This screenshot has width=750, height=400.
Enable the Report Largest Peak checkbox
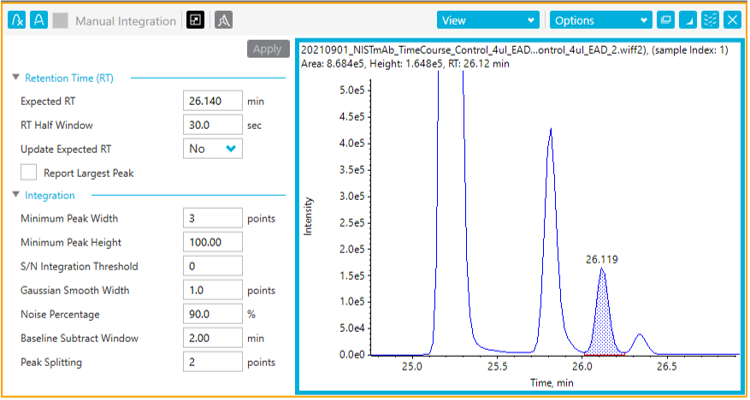pos(29,172)
